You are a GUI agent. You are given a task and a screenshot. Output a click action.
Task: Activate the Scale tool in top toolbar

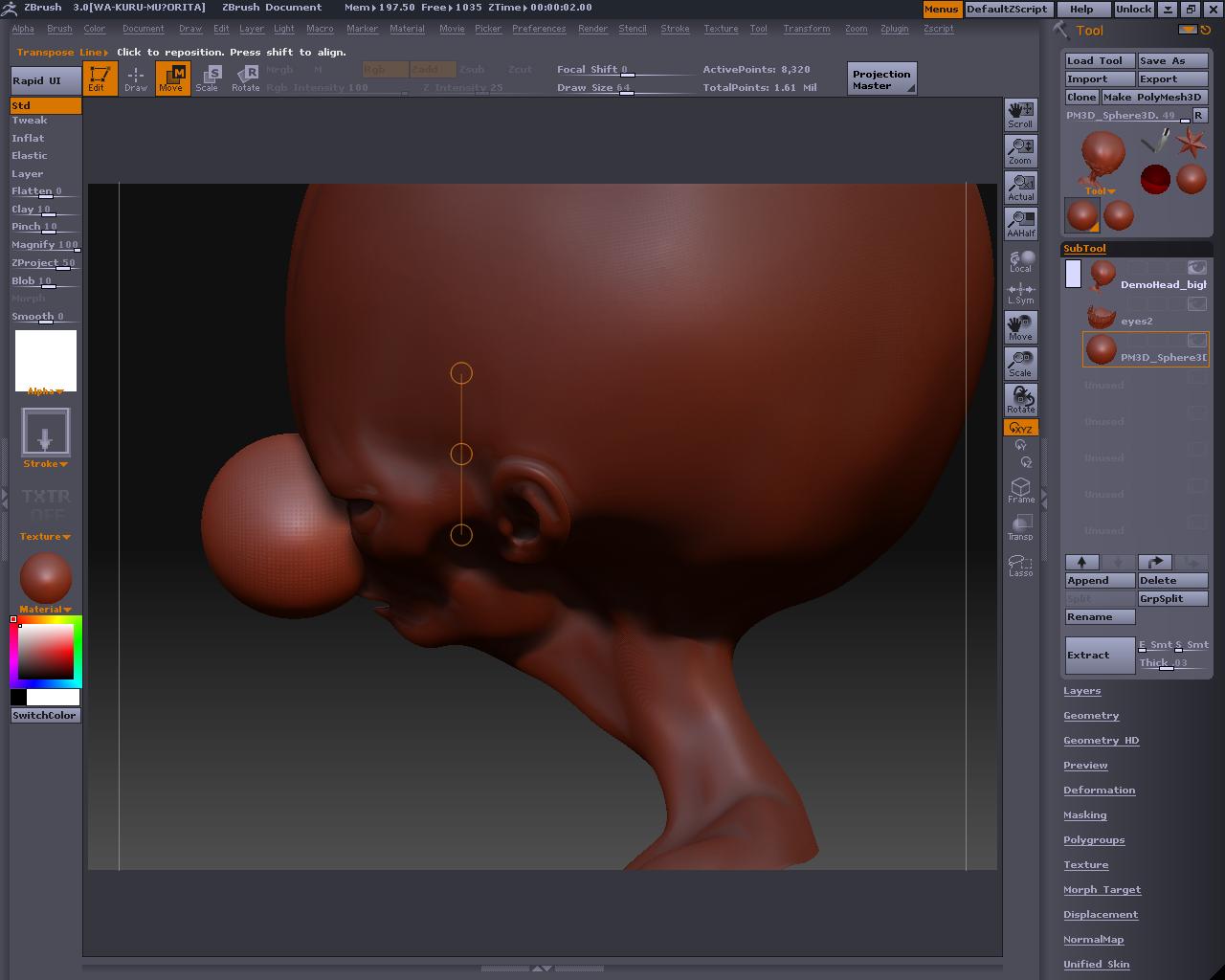[208, 78]
